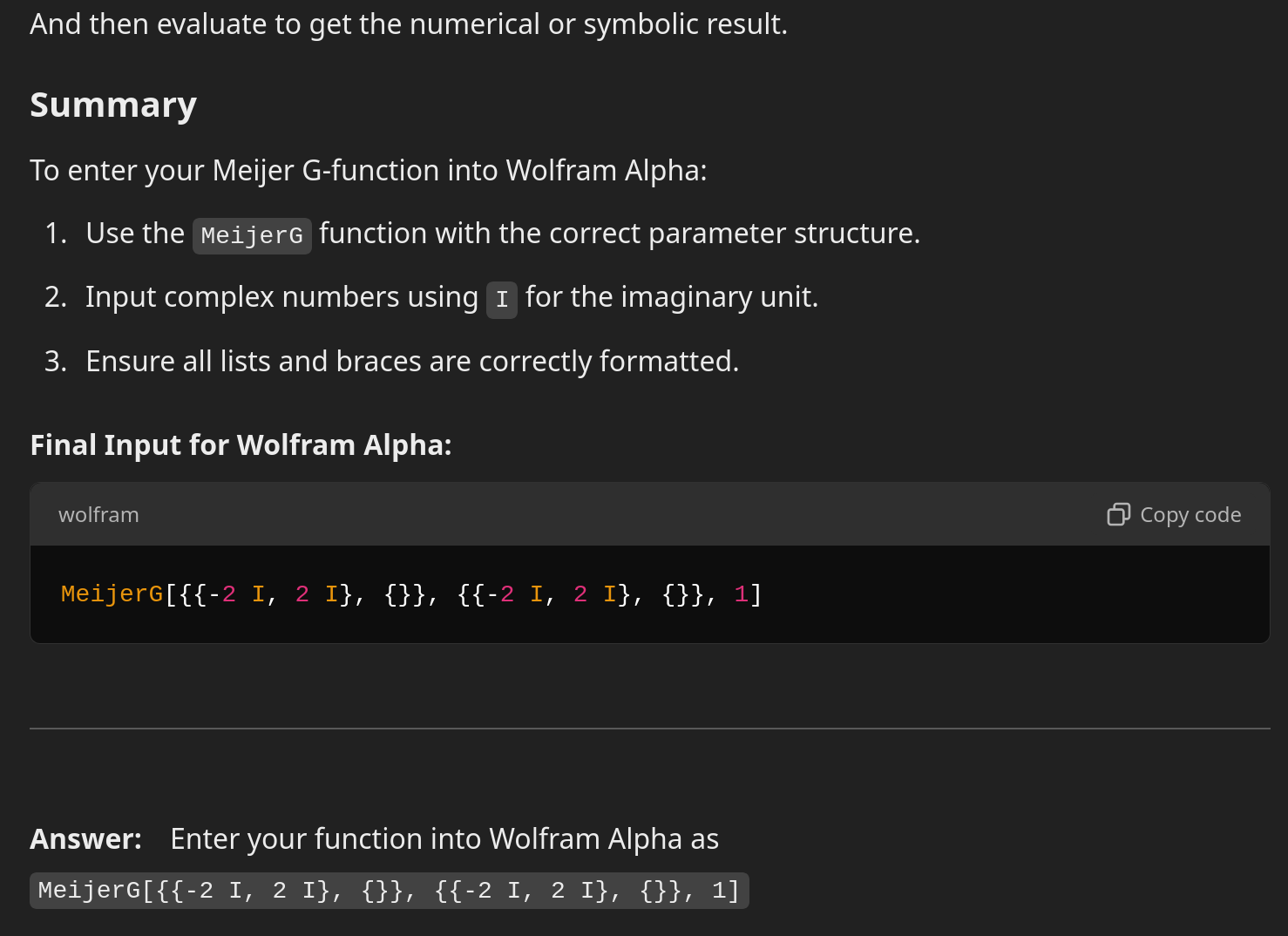Click the "wolfram" language label

98,515
